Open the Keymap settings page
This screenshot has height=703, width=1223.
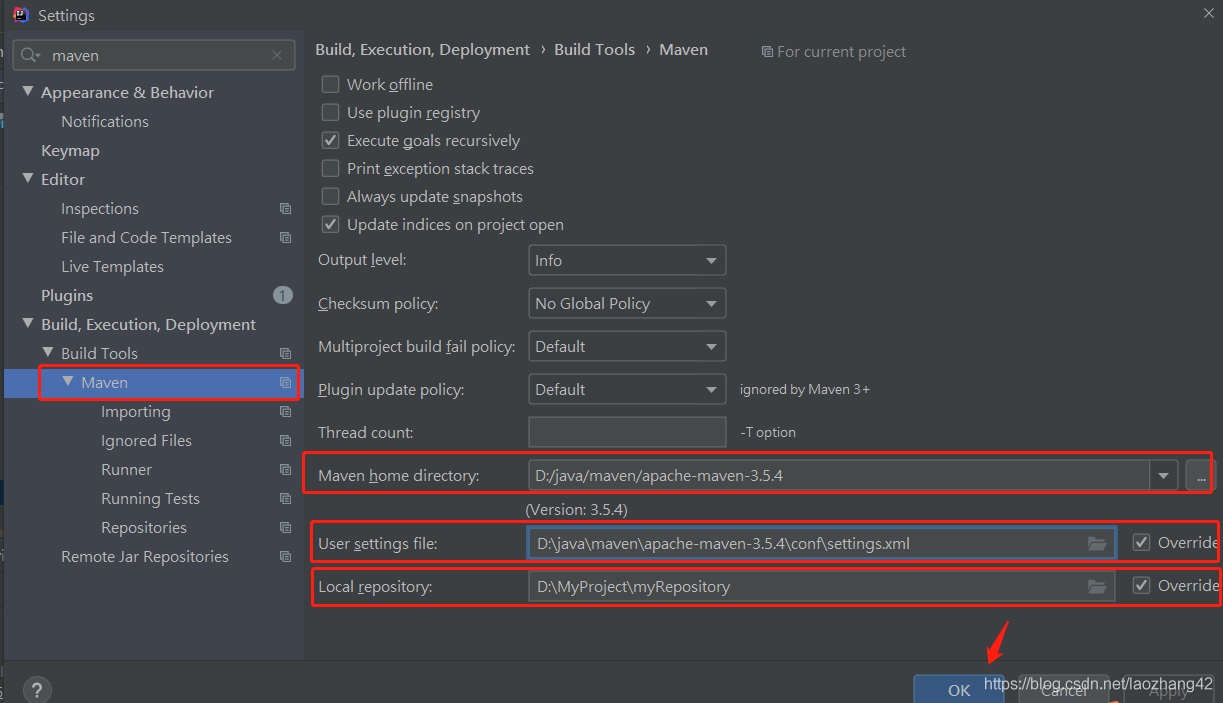(70, 151)
